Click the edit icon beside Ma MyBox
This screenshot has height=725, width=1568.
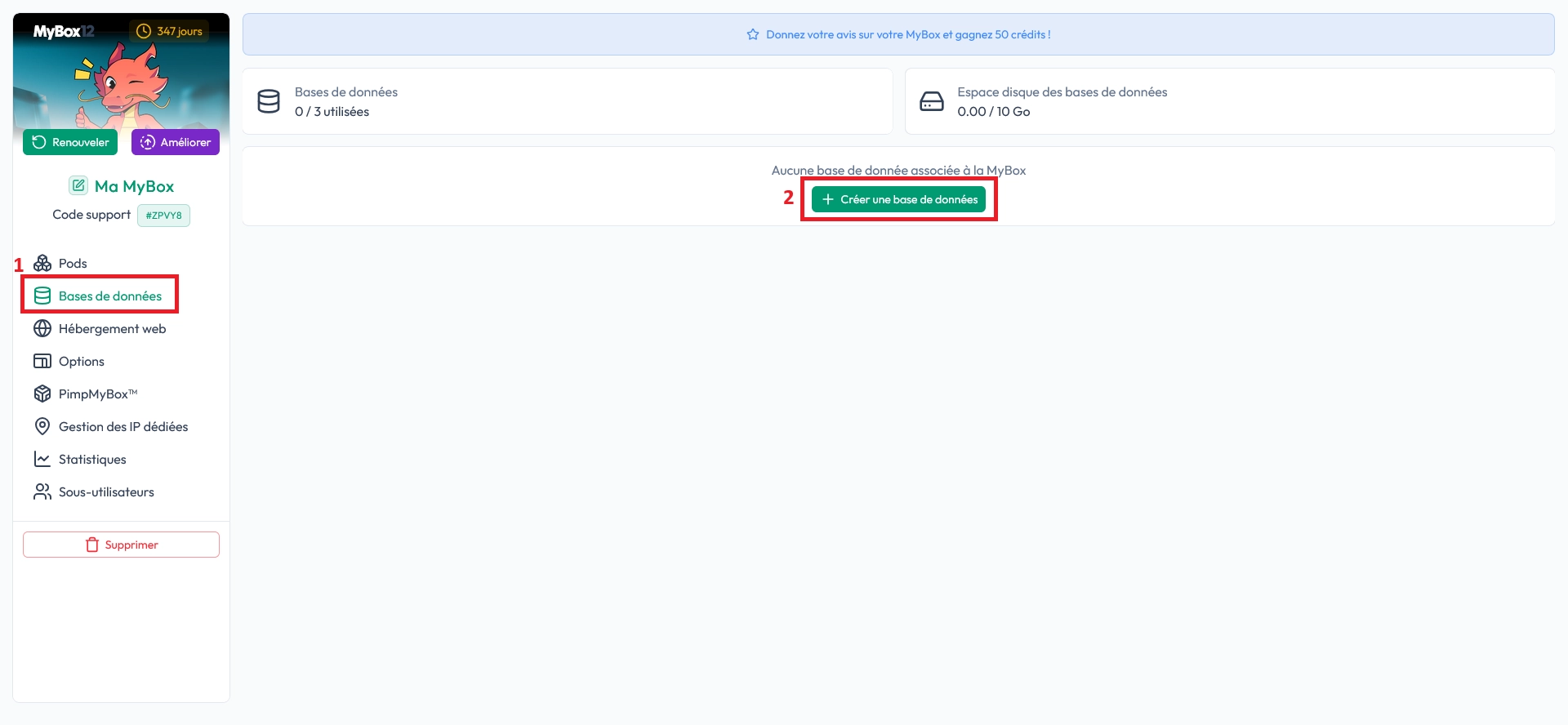(x=78, y=185)
